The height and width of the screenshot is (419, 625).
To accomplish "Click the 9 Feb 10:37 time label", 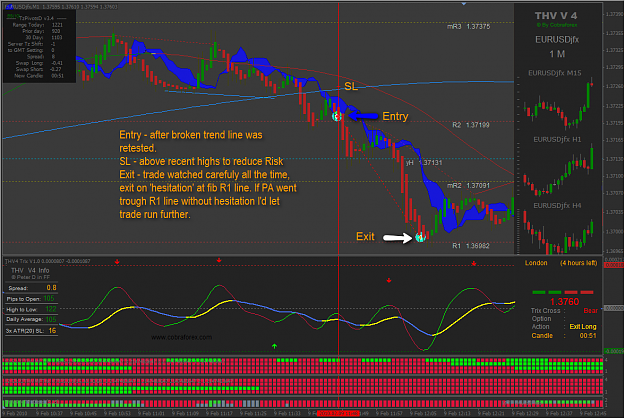I will (50, 413).
